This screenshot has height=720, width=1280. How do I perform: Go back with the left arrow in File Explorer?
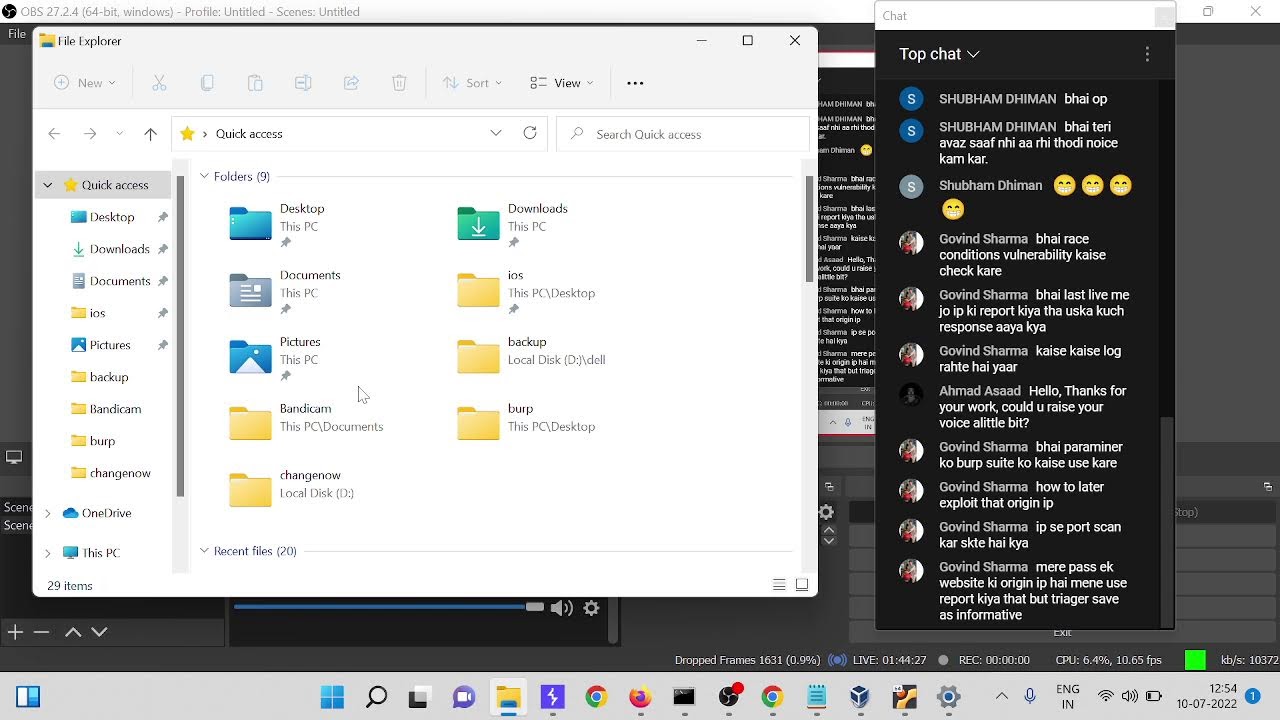click(x=54, y=134)
